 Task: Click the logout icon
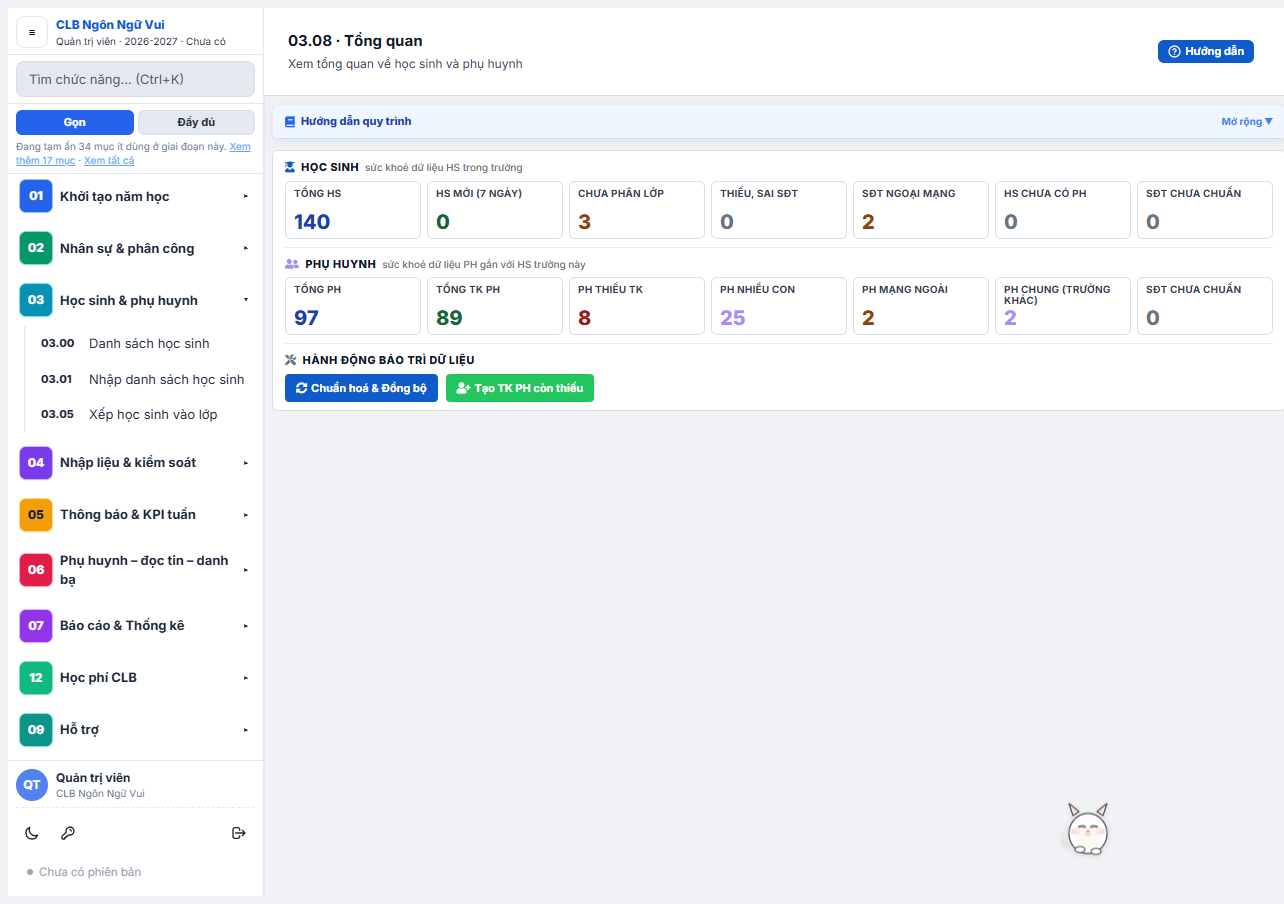tap(239, 833)
